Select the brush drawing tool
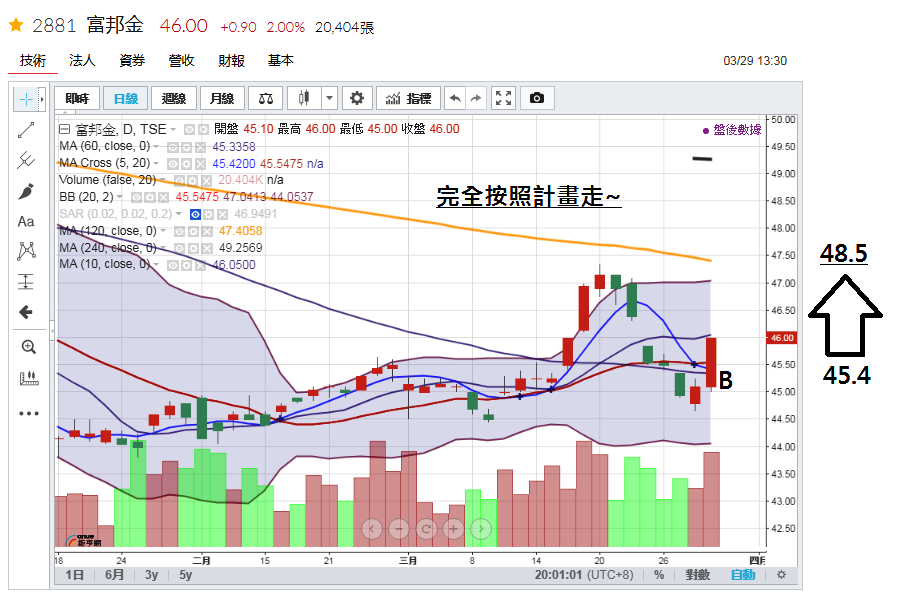The image size is (900, 600). 26,191
